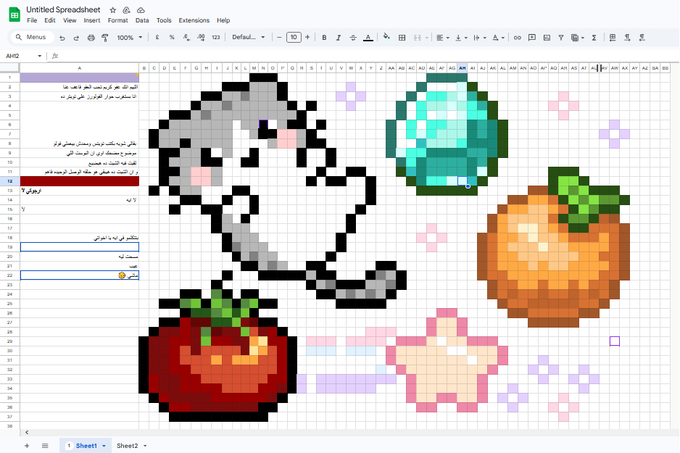Check the cloud save status icon
This screenshot has height=453, width=680.
tap(141, 10)
